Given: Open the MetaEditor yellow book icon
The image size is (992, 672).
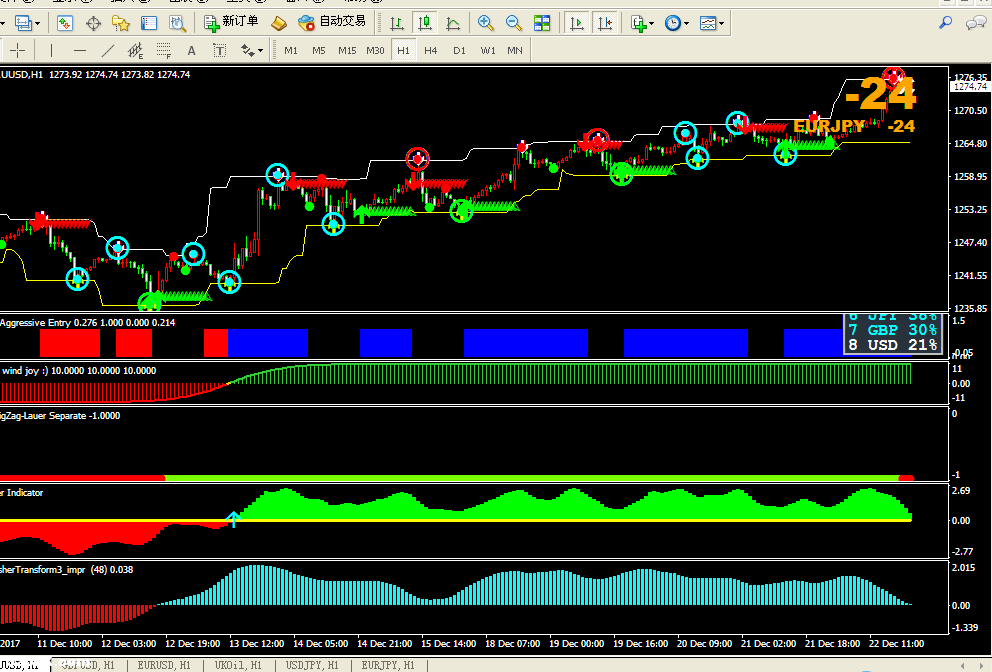Looking at the screenshot, I should coord(278,24).
